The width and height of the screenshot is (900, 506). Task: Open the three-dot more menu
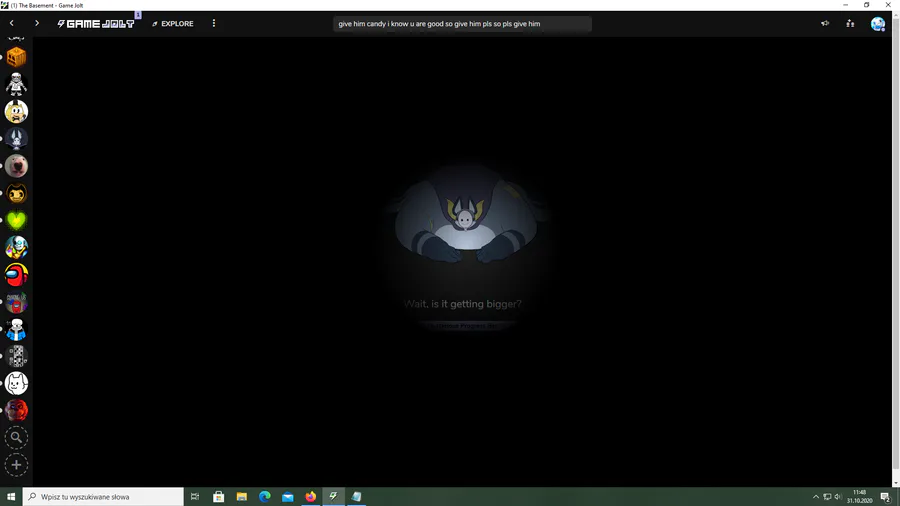(x=214, y=24)
